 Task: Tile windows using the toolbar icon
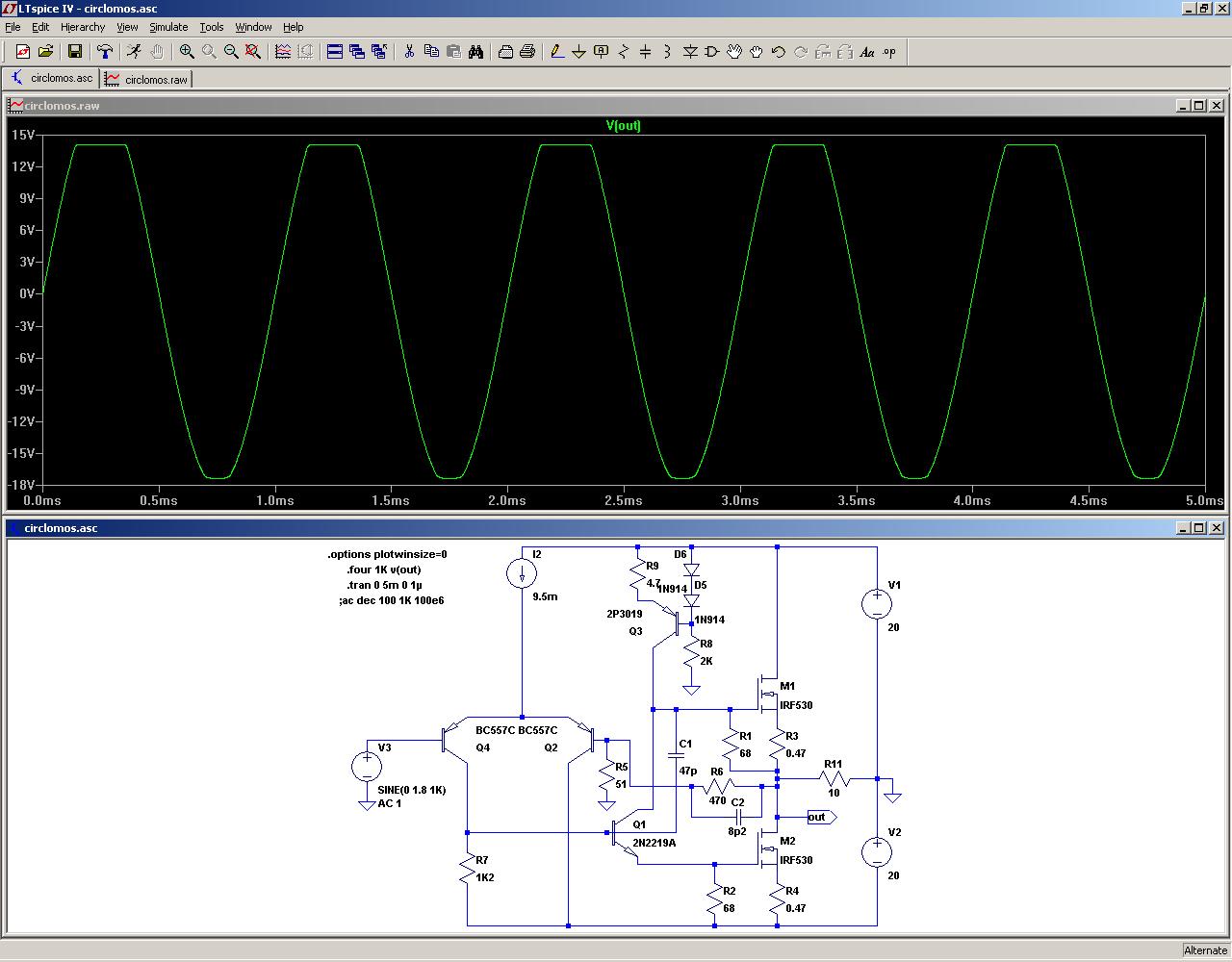[x=335, y=52]
